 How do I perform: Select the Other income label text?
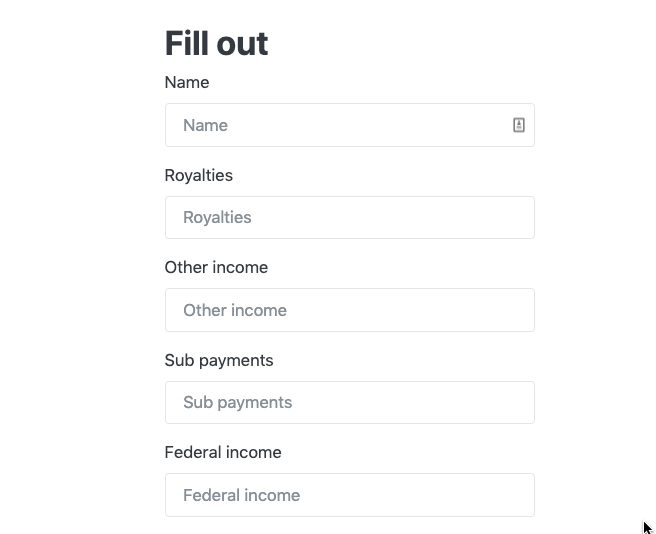click(216, 267)
